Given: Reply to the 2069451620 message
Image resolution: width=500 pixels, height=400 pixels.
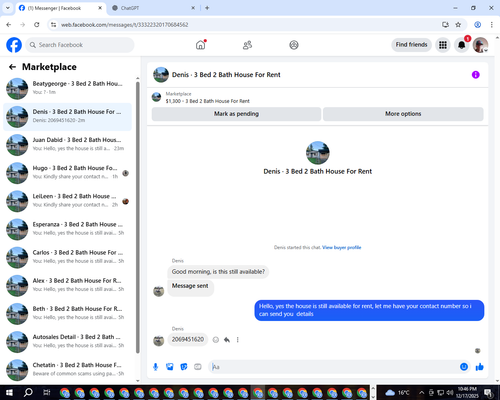Looking at the screenshot, I should [227, 340].
